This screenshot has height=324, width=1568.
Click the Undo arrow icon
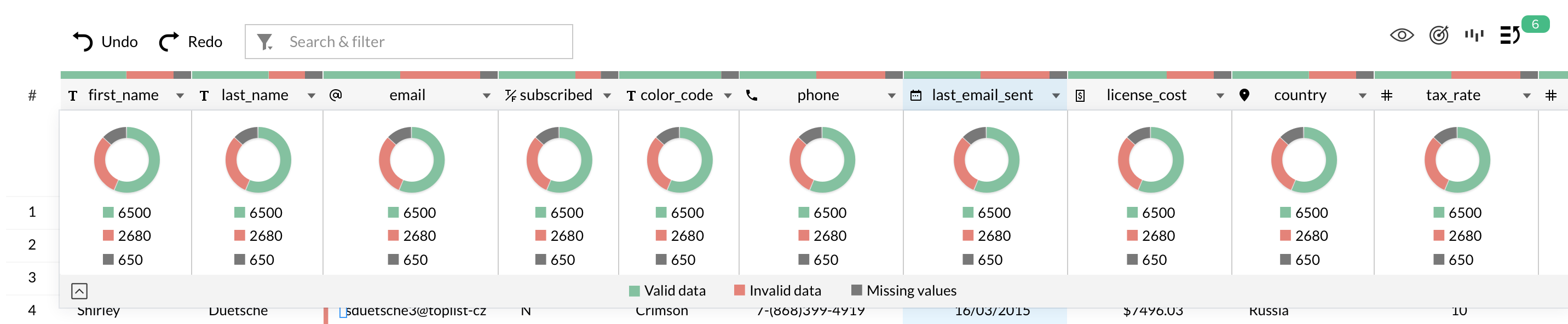(82, 42)
